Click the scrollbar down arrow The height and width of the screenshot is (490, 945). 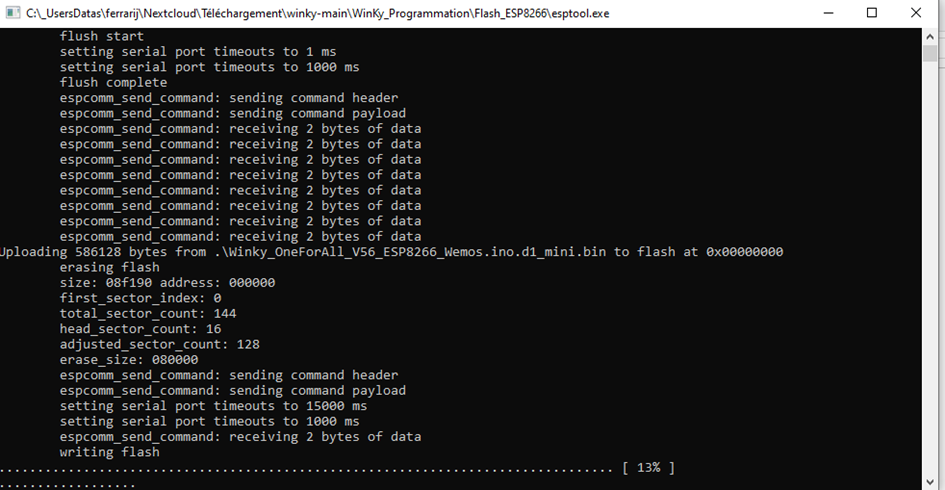(929, 482)
